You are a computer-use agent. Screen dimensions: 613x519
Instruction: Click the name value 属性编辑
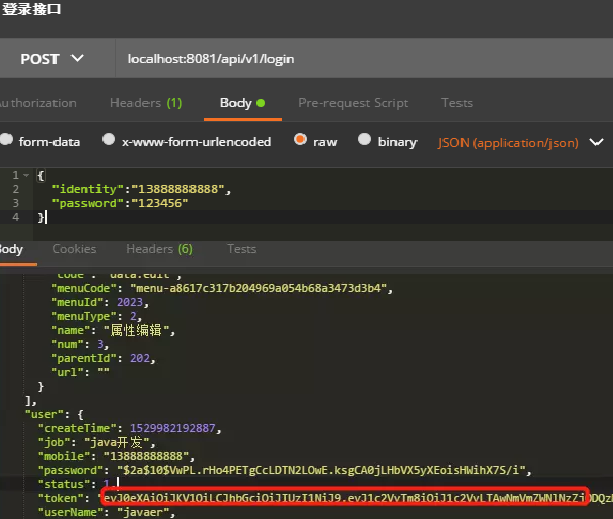coord(136,331)
